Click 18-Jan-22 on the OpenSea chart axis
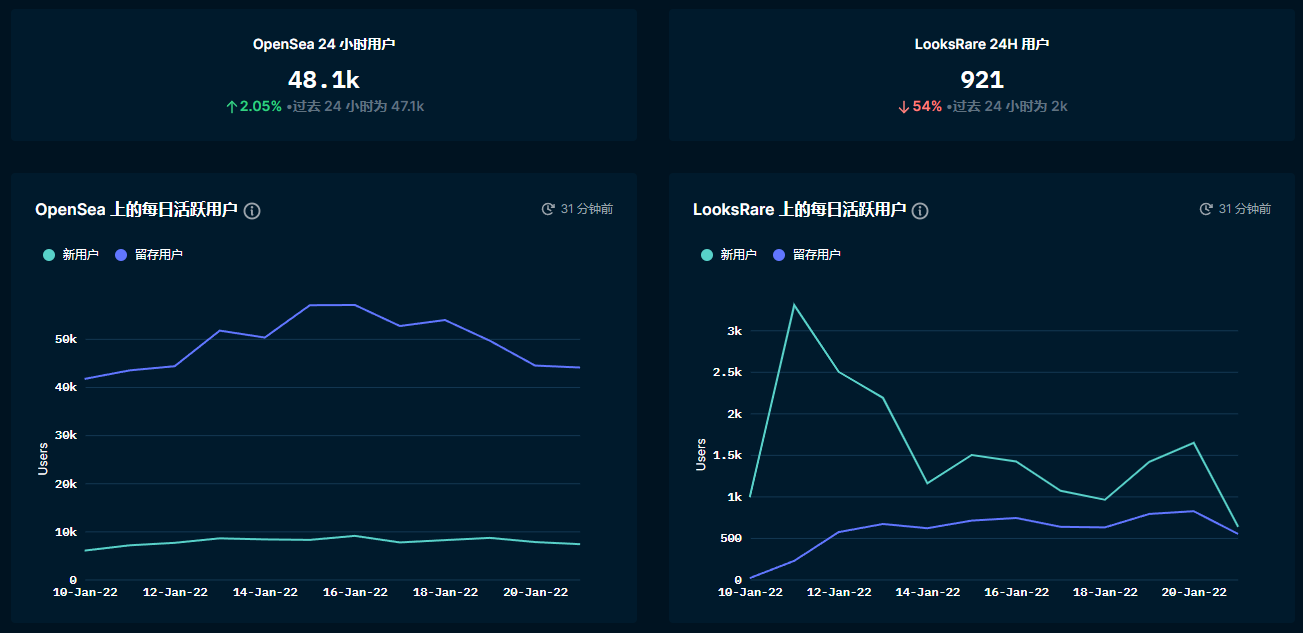This screenshot has width=1303, height=633. click(x=445, y=592)
